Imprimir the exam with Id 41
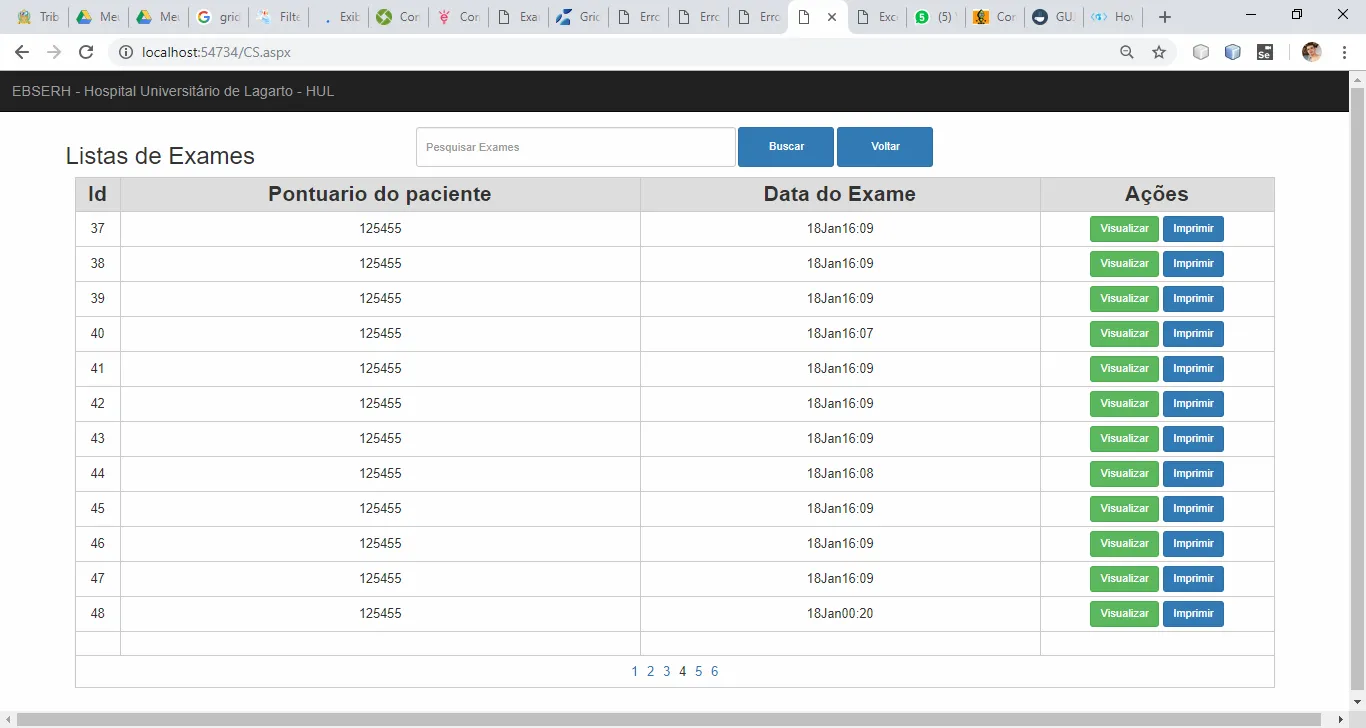Viewport: 1366px width, 728px height. [x=1193, y=369]
